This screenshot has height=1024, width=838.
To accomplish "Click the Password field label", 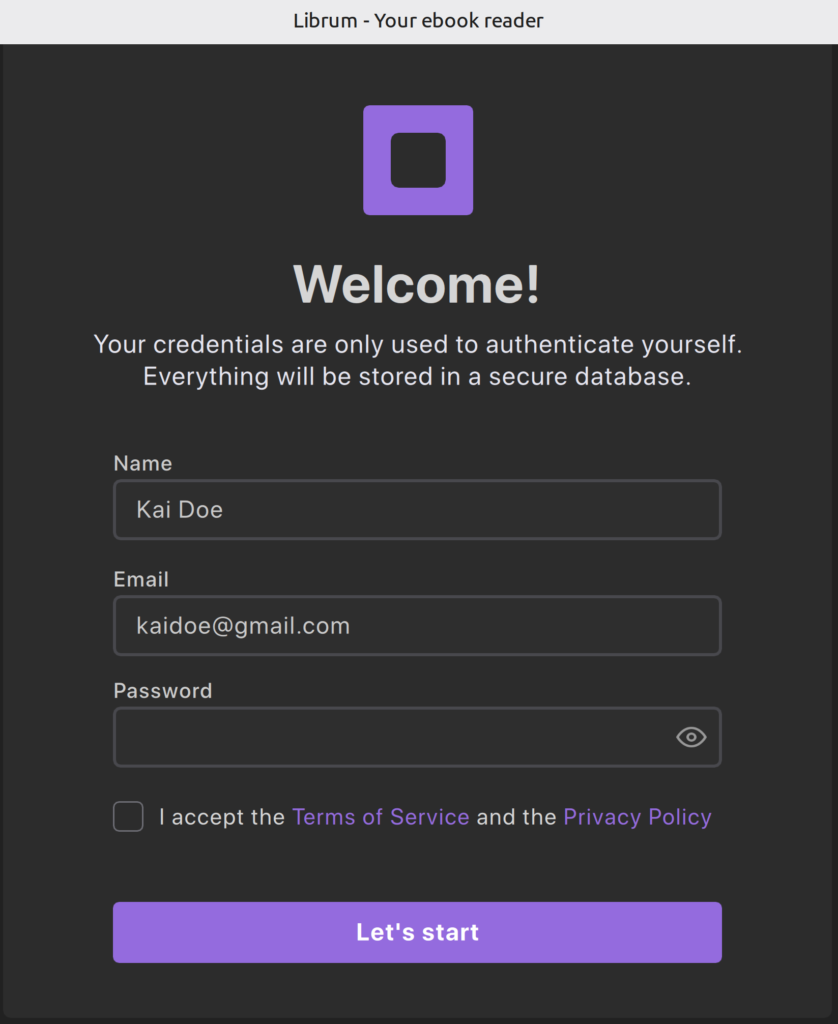I will click(x=163, y=691).
